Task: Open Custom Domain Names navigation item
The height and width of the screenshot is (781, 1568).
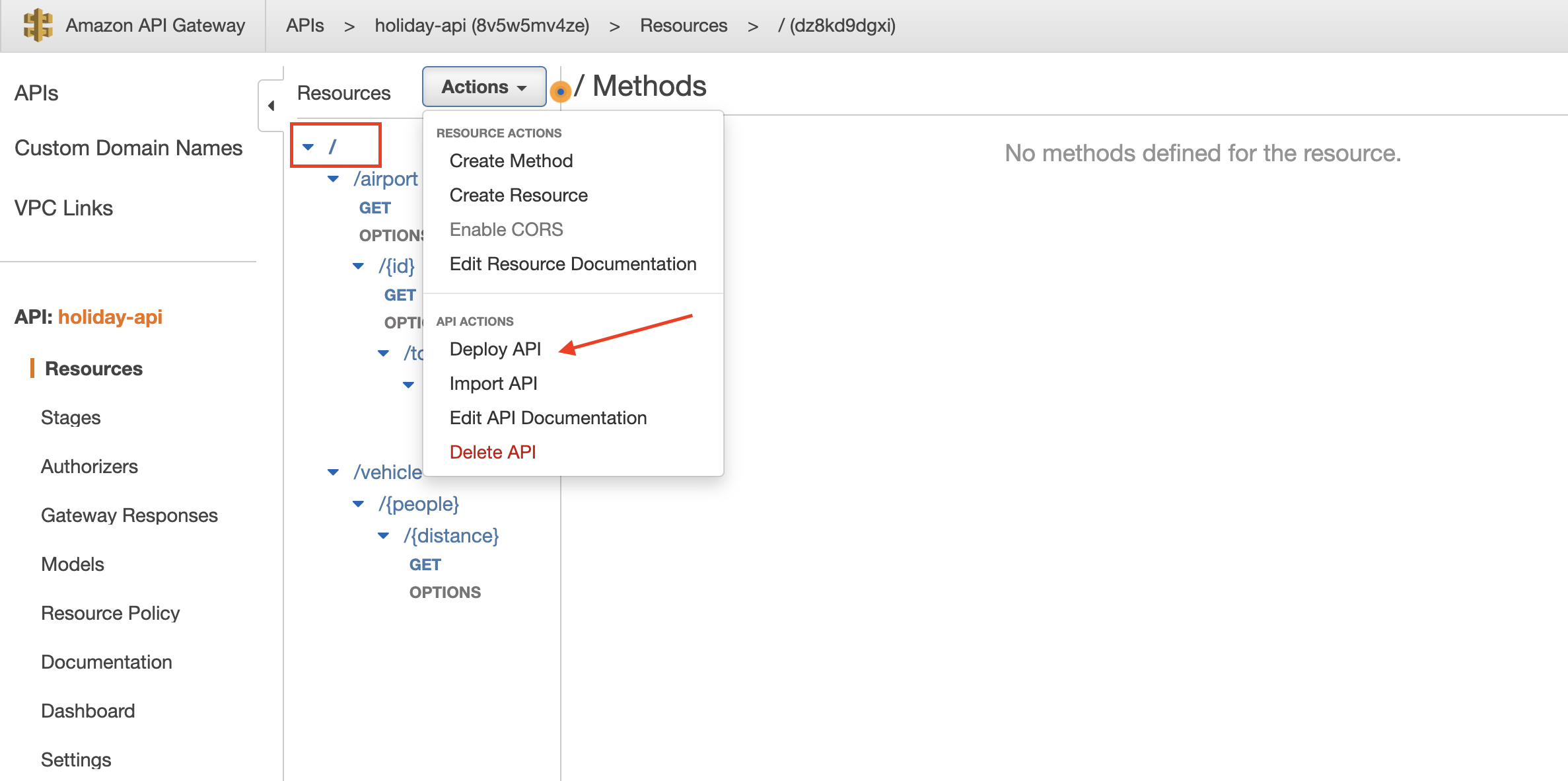Action: (x=128, y=148)
